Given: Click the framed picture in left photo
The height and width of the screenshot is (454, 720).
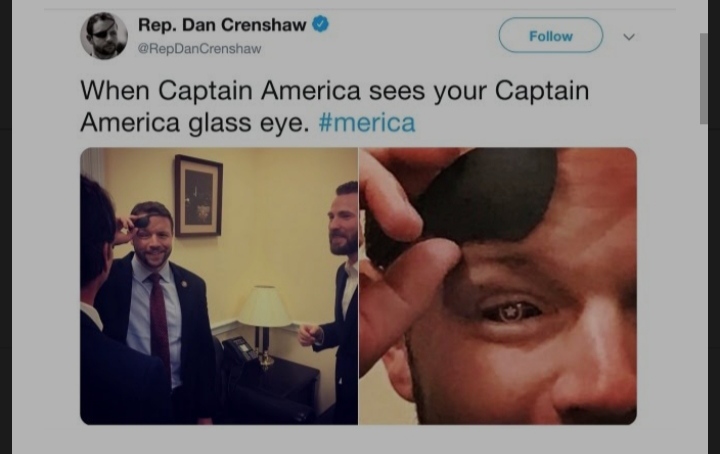Looking at the screenshot, I should point(198,196).
